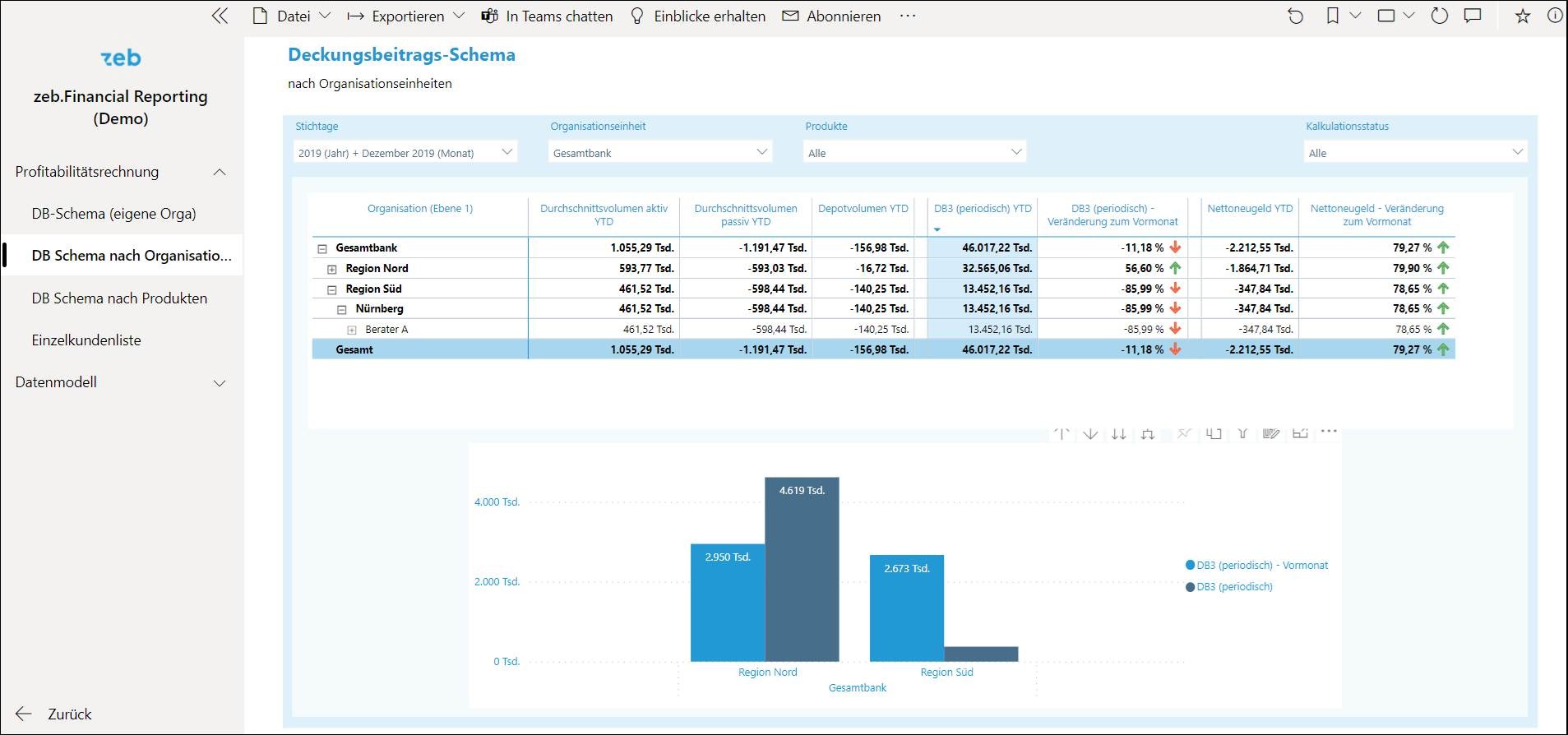The width and height of the screenshot is (1568, 735).
Task: Reset report to default with undo icon
Action: click(x=1296, y=16)
